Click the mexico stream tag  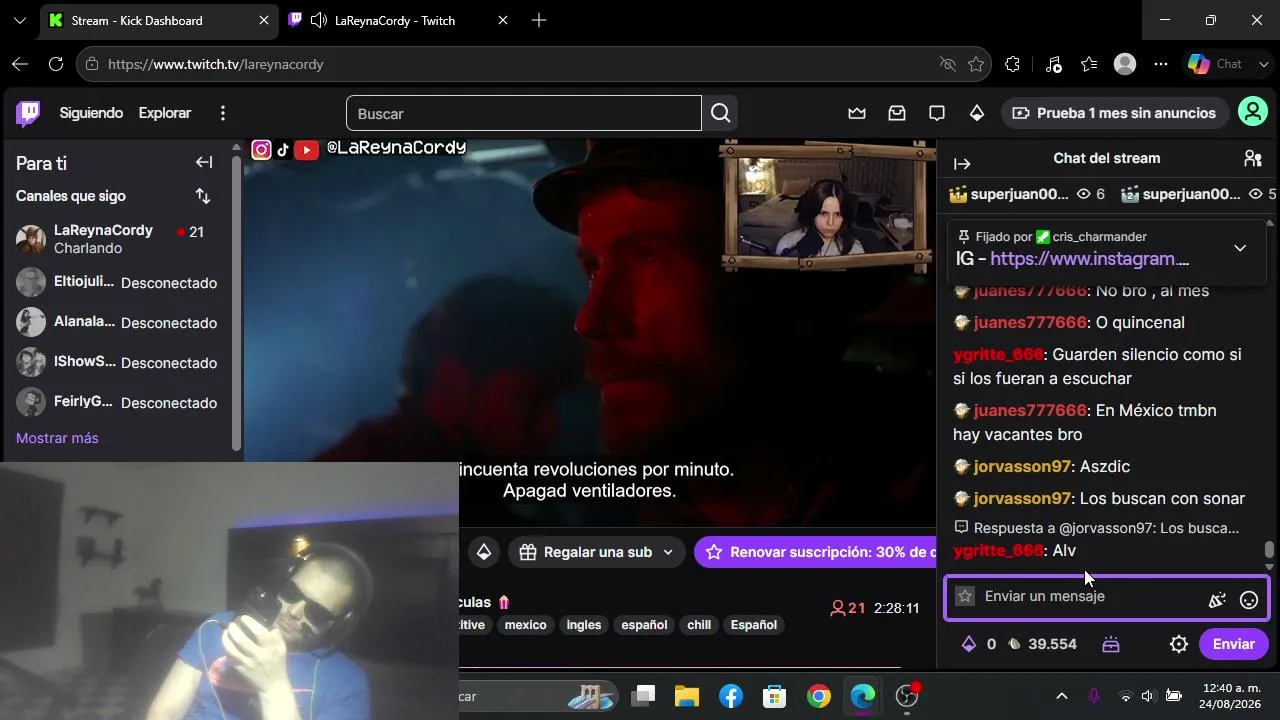click(525, 625)
